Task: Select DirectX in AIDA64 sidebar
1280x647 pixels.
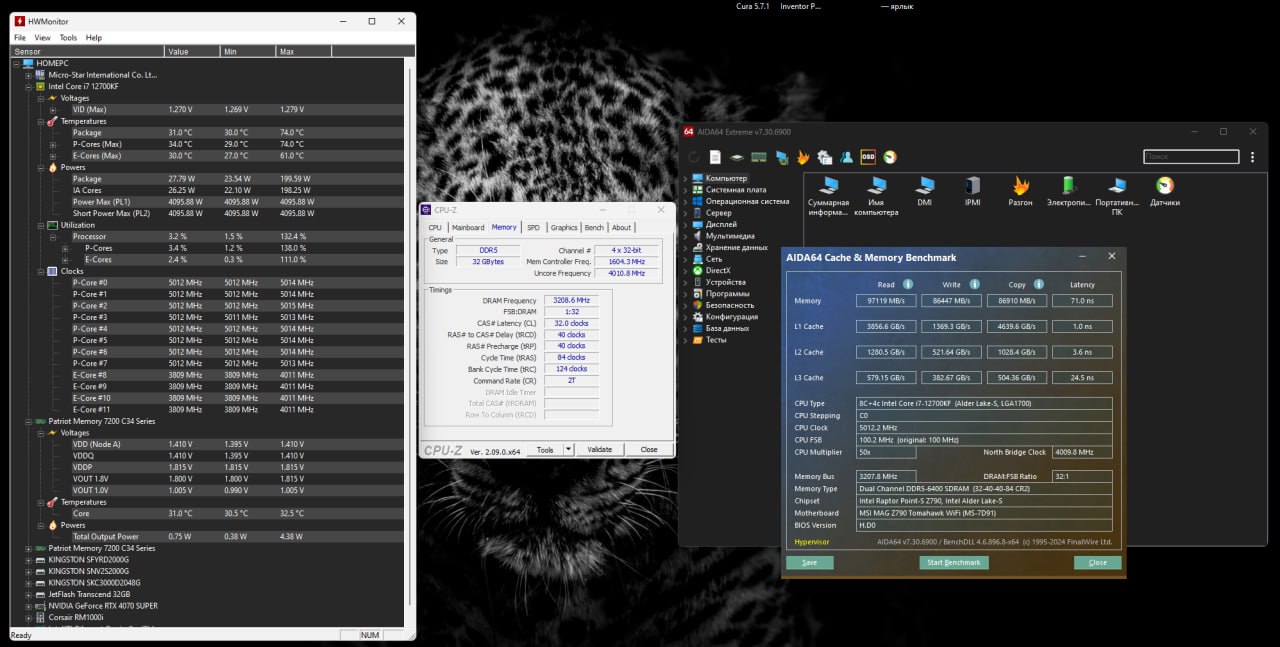Action: [x=718, y=270]
